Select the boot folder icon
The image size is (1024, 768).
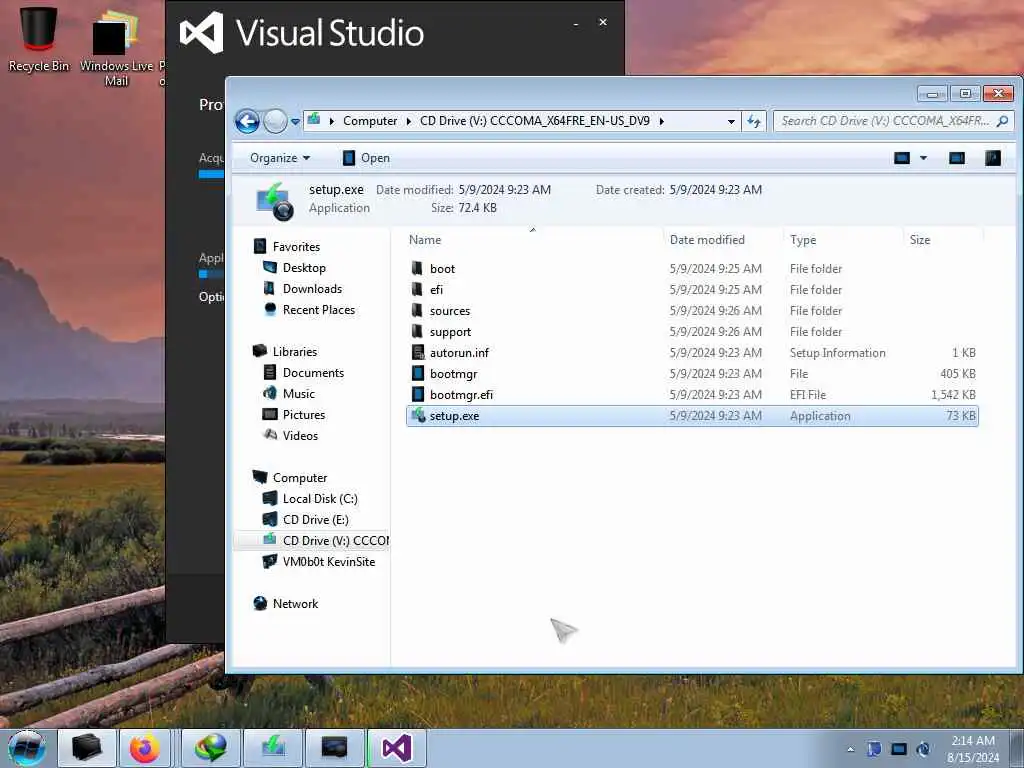417,268
